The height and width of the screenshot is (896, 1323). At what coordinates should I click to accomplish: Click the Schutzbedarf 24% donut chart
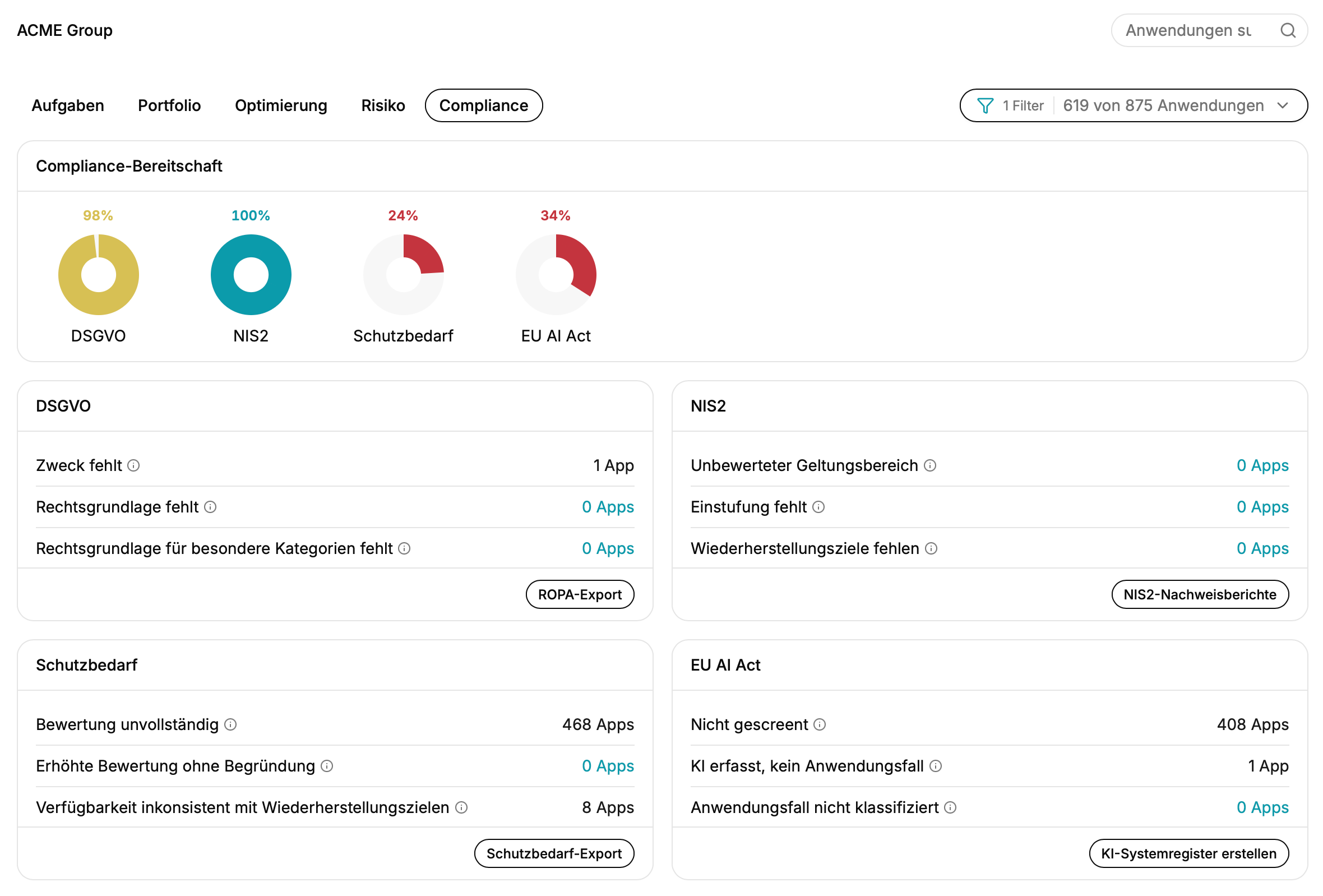tap(404, 275)
